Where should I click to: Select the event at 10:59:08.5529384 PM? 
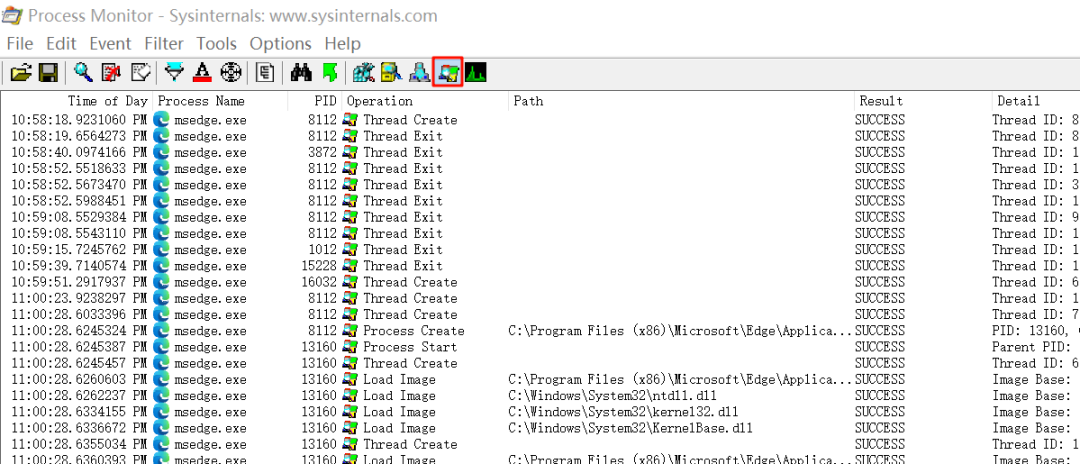(540, 218)
